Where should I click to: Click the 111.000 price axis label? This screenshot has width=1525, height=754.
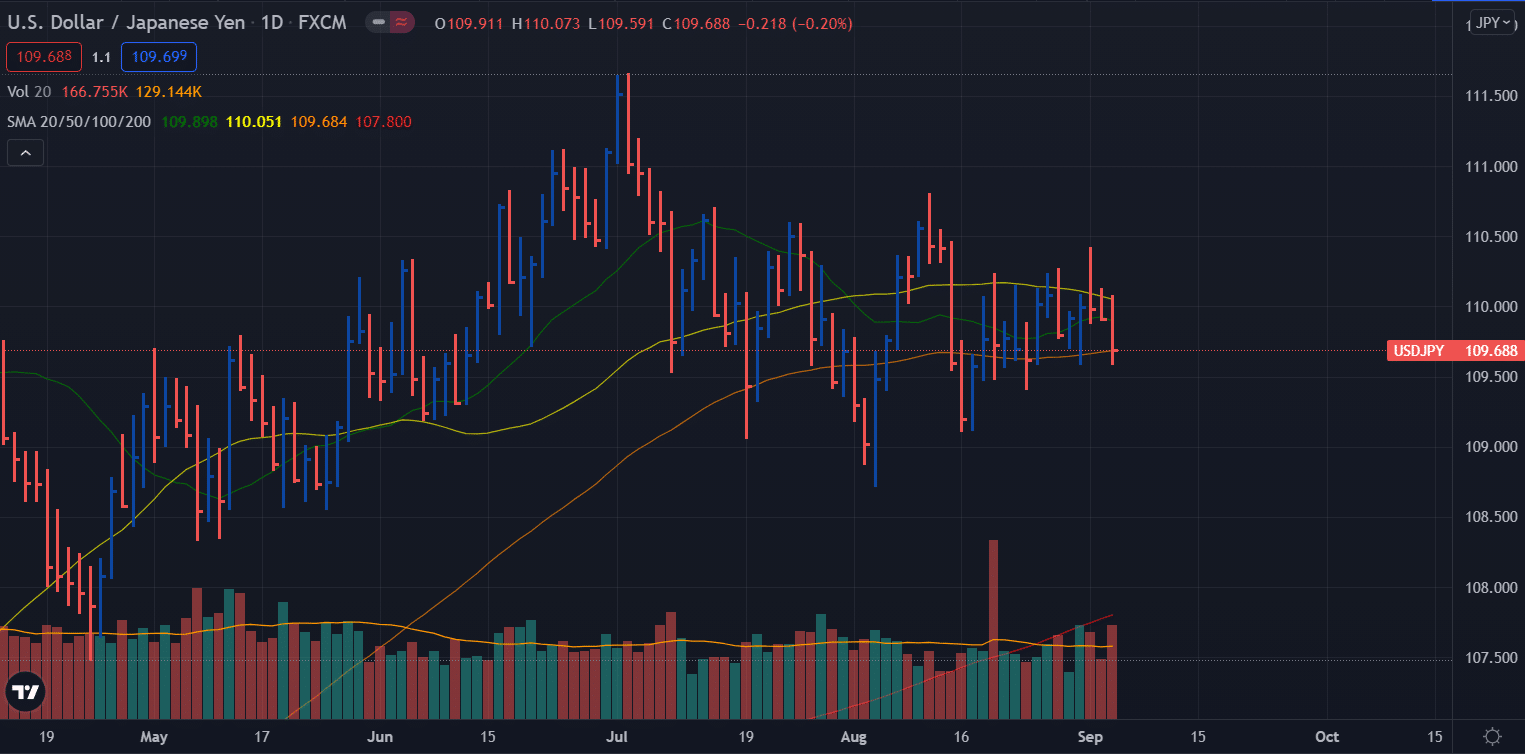[1491, 166]
